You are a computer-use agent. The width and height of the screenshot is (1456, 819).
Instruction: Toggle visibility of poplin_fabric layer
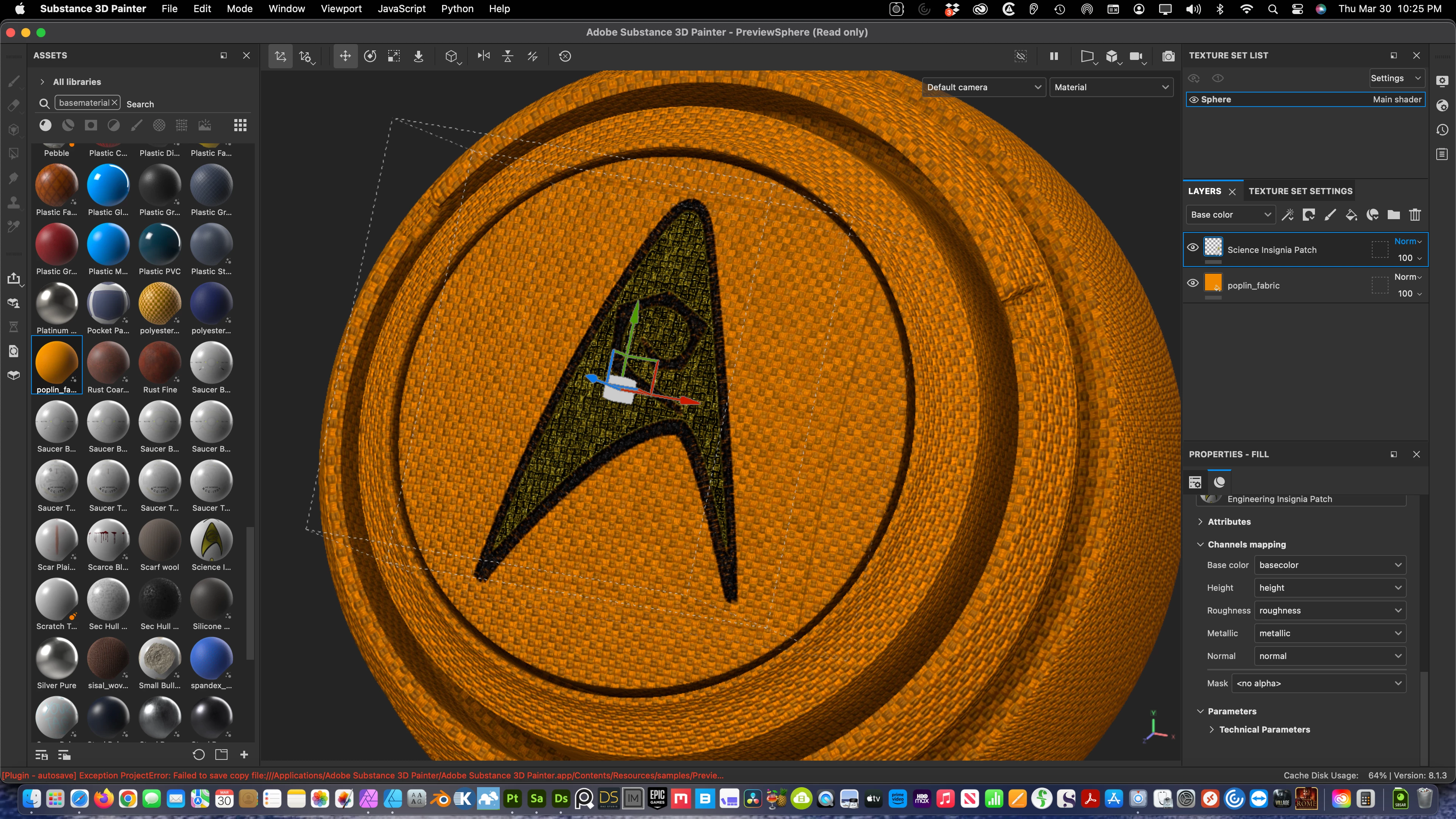1192,283
